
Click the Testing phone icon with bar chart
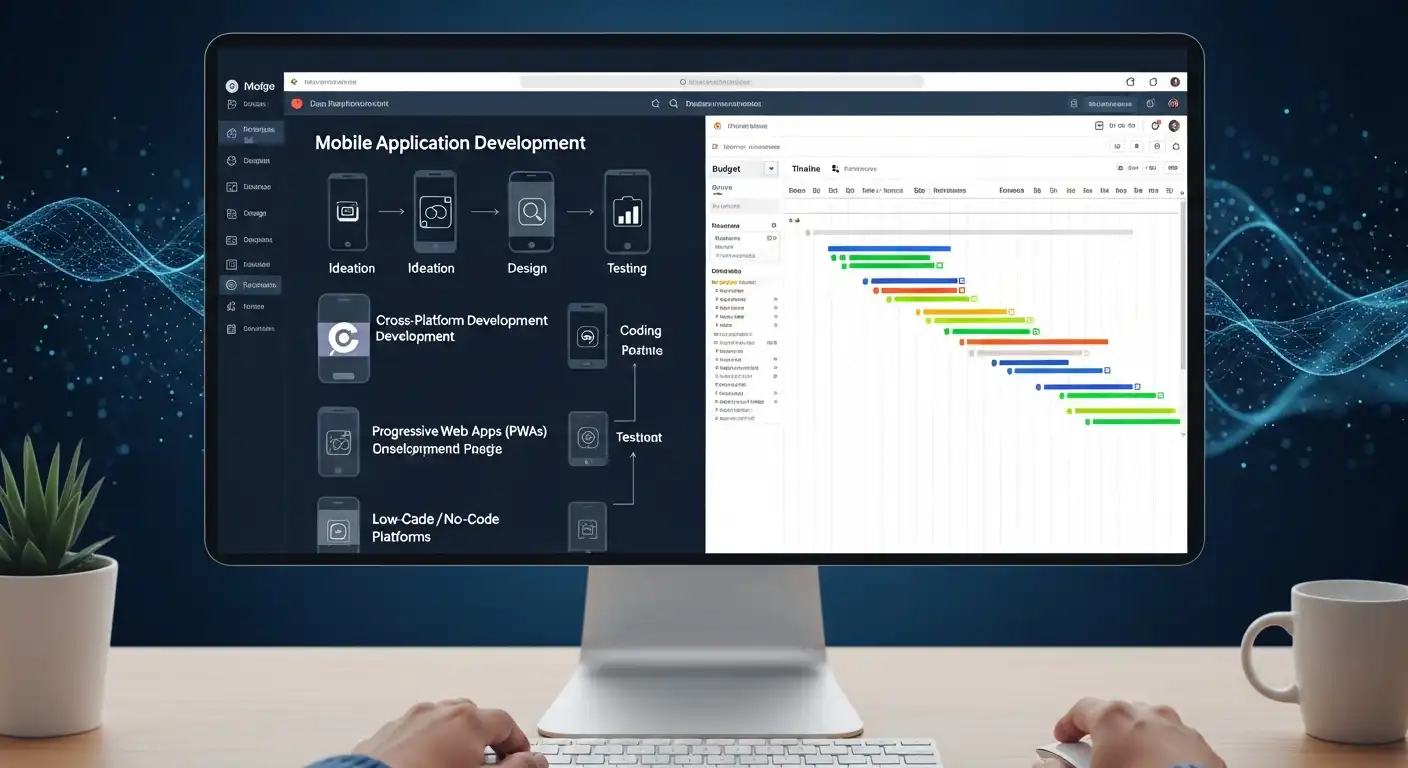click(627, 211)
